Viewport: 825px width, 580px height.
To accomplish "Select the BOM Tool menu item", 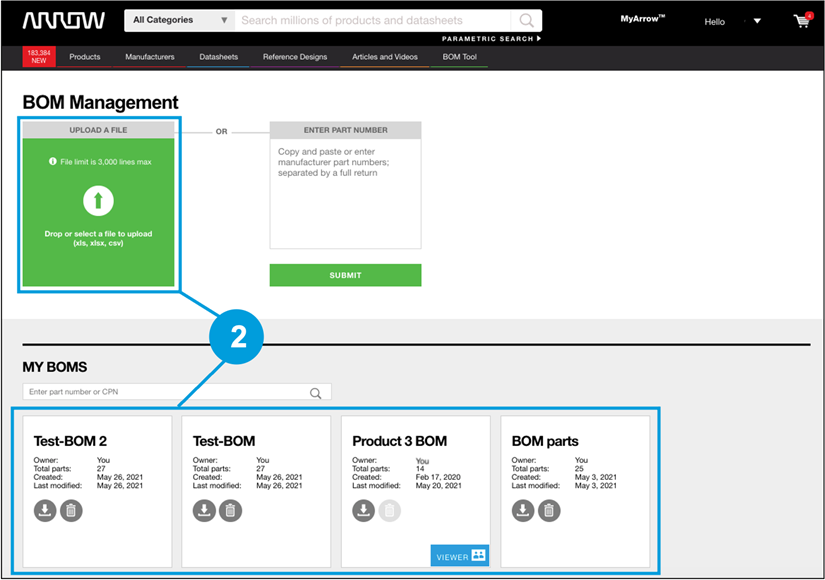I will (460, 57).
